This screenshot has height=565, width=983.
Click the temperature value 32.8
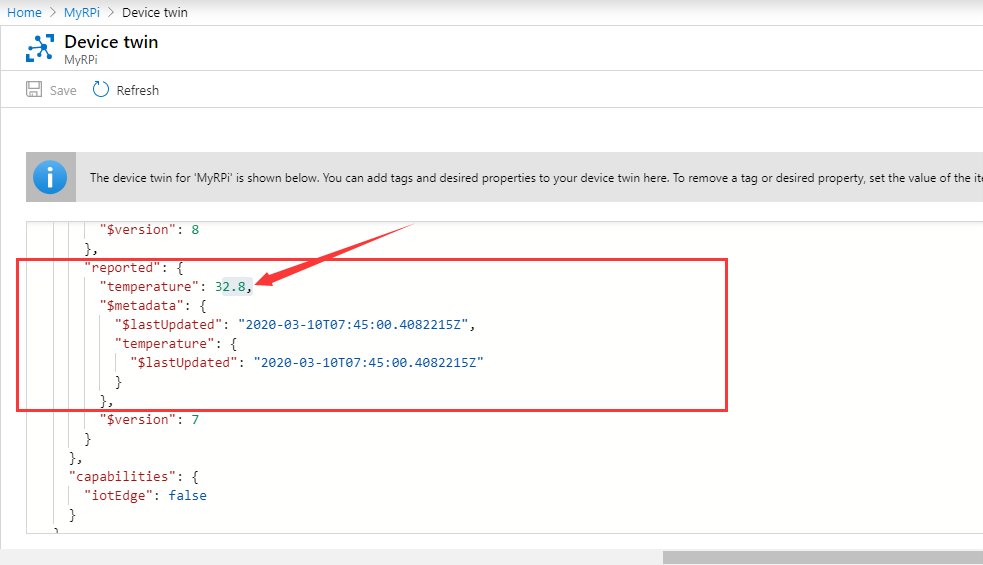tap(230, 287)
